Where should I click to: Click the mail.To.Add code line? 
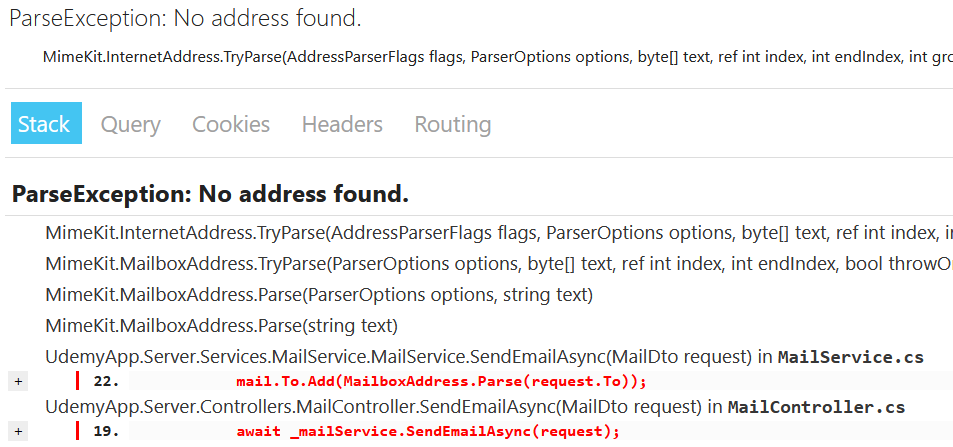(442, 381)
